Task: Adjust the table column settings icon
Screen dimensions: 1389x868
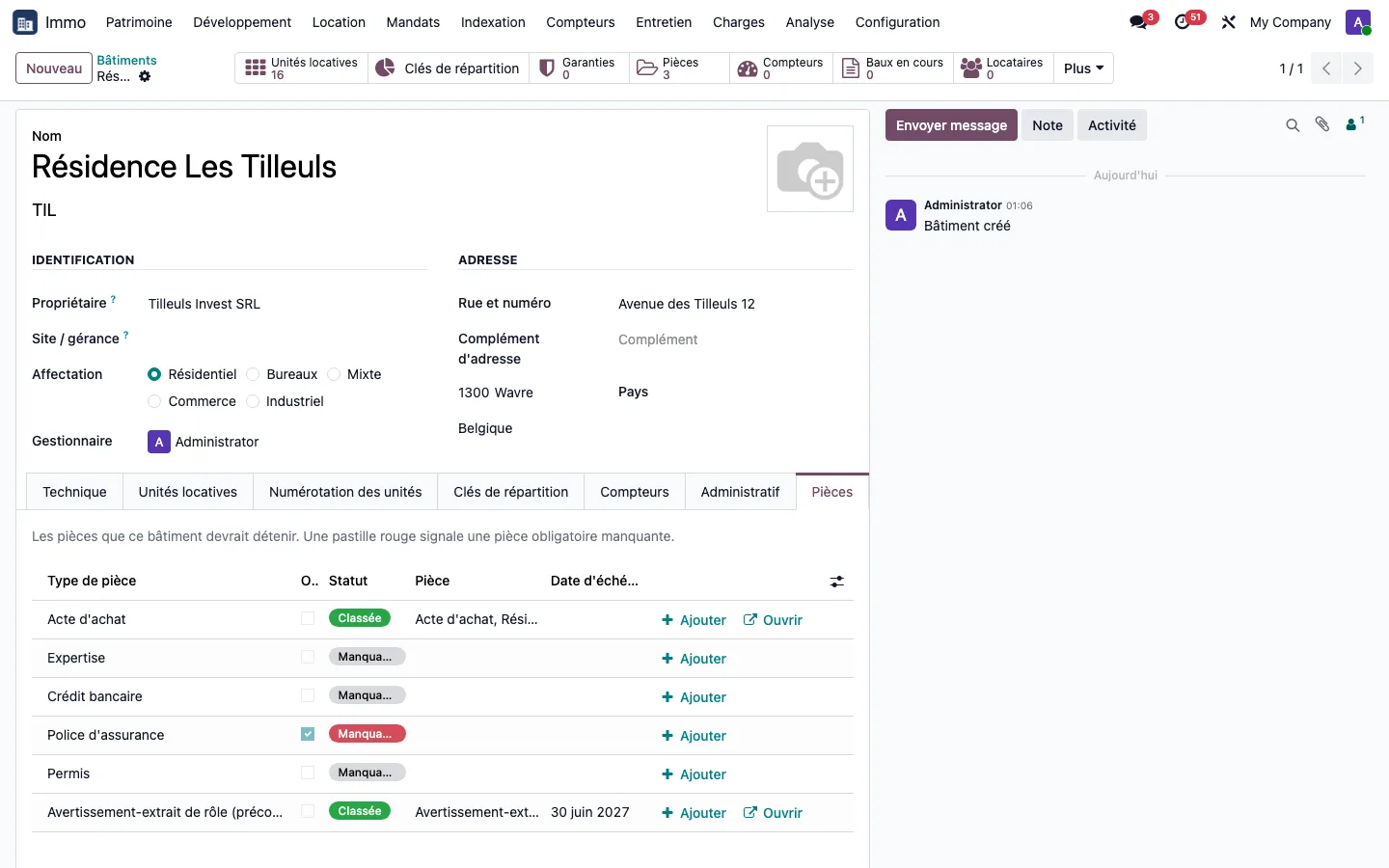Action: 837,582
